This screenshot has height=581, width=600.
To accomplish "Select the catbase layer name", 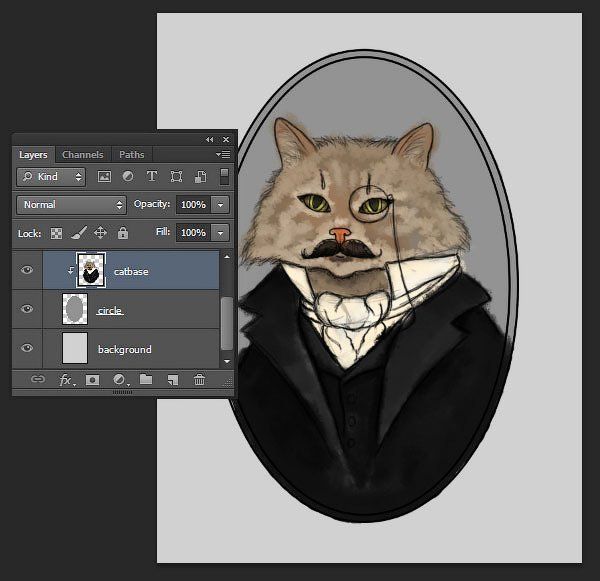I will click(x=131, y=272).
